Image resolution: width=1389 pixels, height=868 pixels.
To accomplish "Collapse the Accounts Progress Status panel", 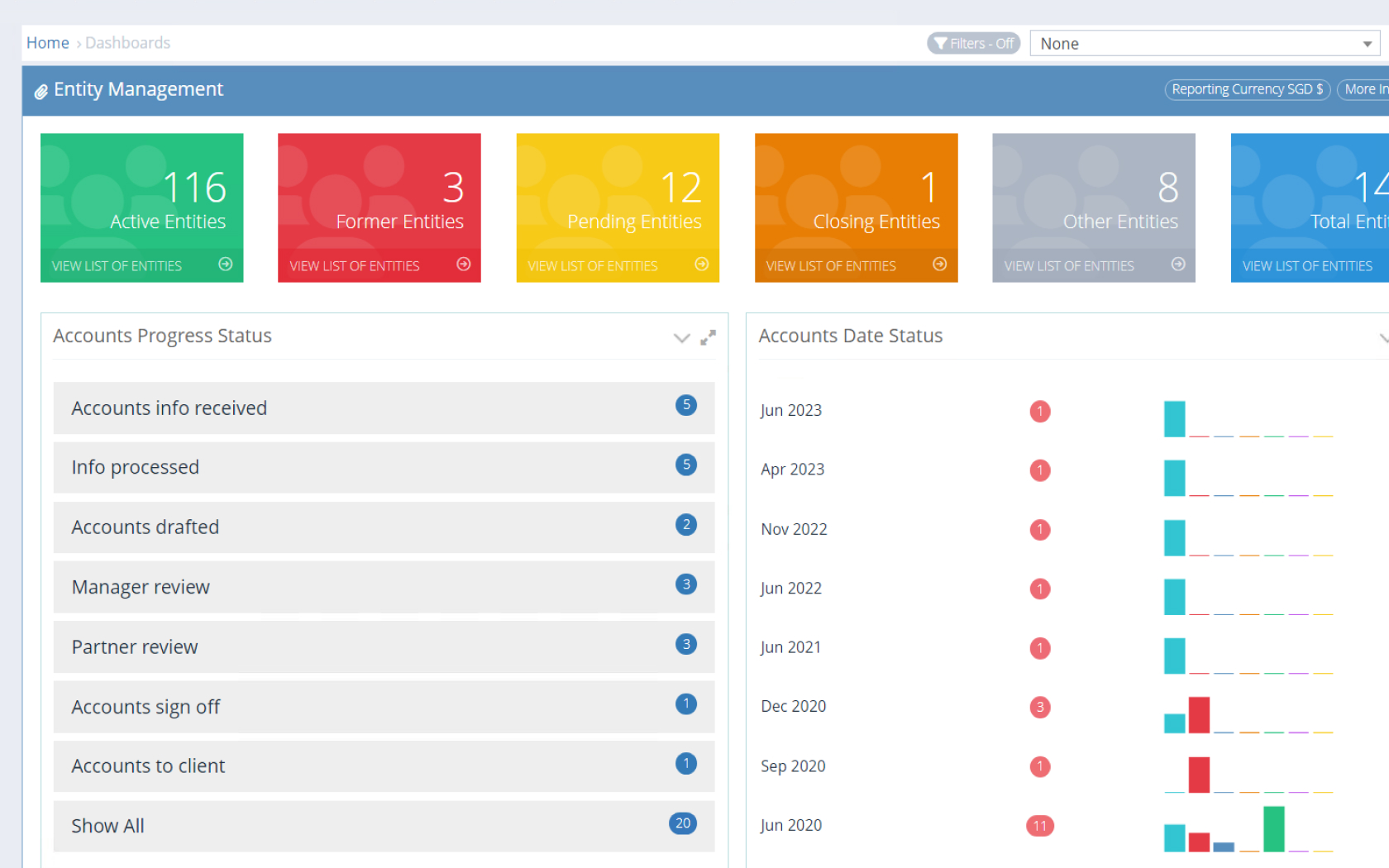I will (x=681, y=337).
